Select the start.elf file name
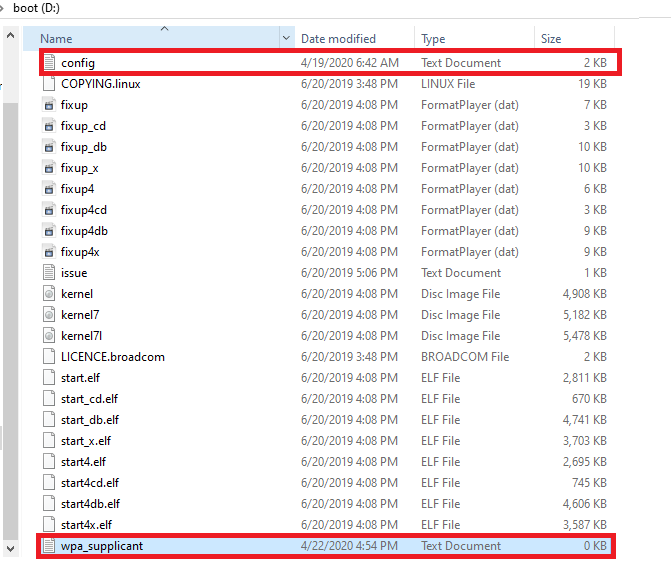This screenshot has width=671, height=562. pyautogui.click(x=80, y=378)
